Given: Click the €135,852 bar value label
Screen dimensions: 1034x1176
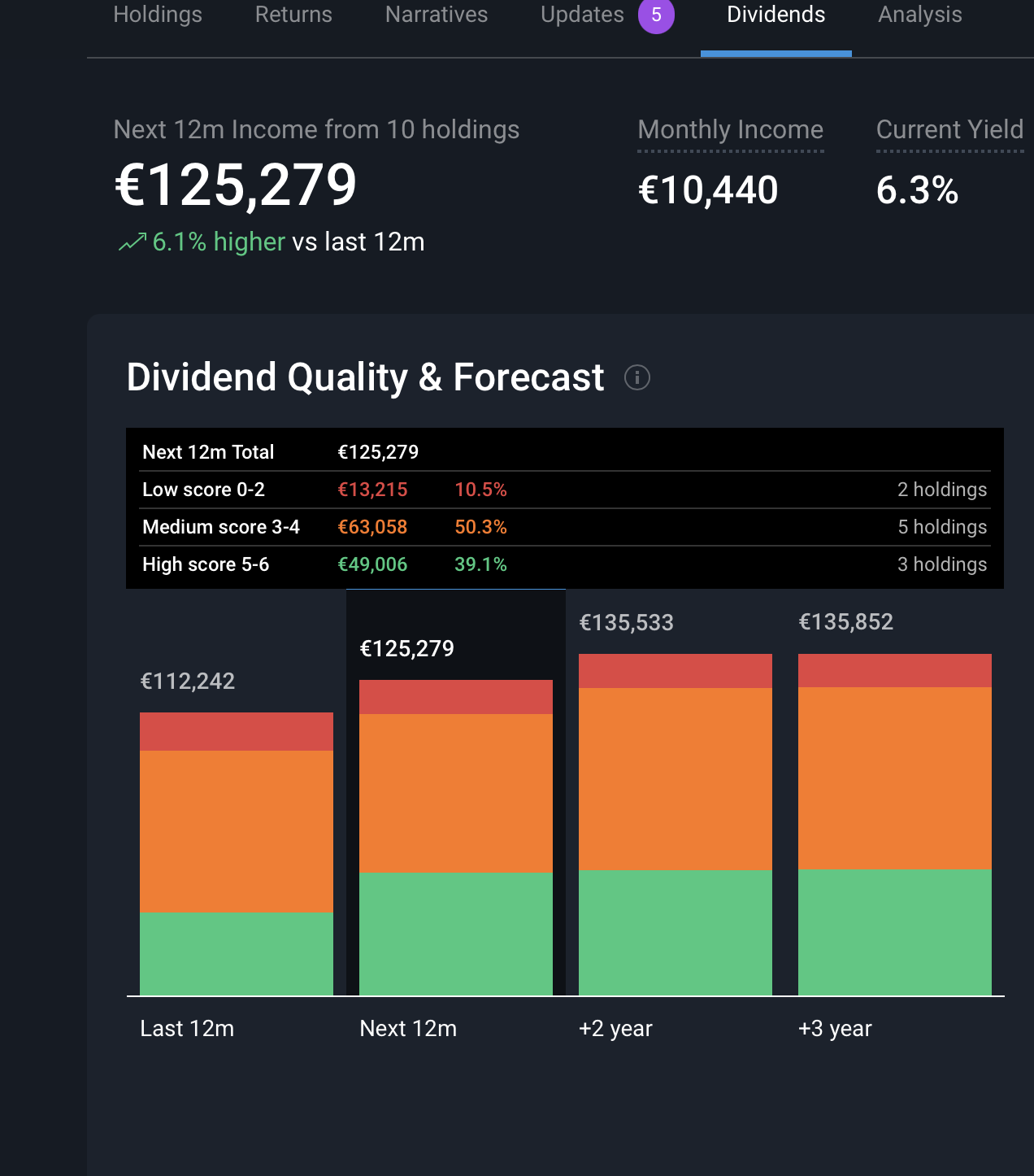Looking at the screenshot, I should pyautogui.click(x=845, y=622).
